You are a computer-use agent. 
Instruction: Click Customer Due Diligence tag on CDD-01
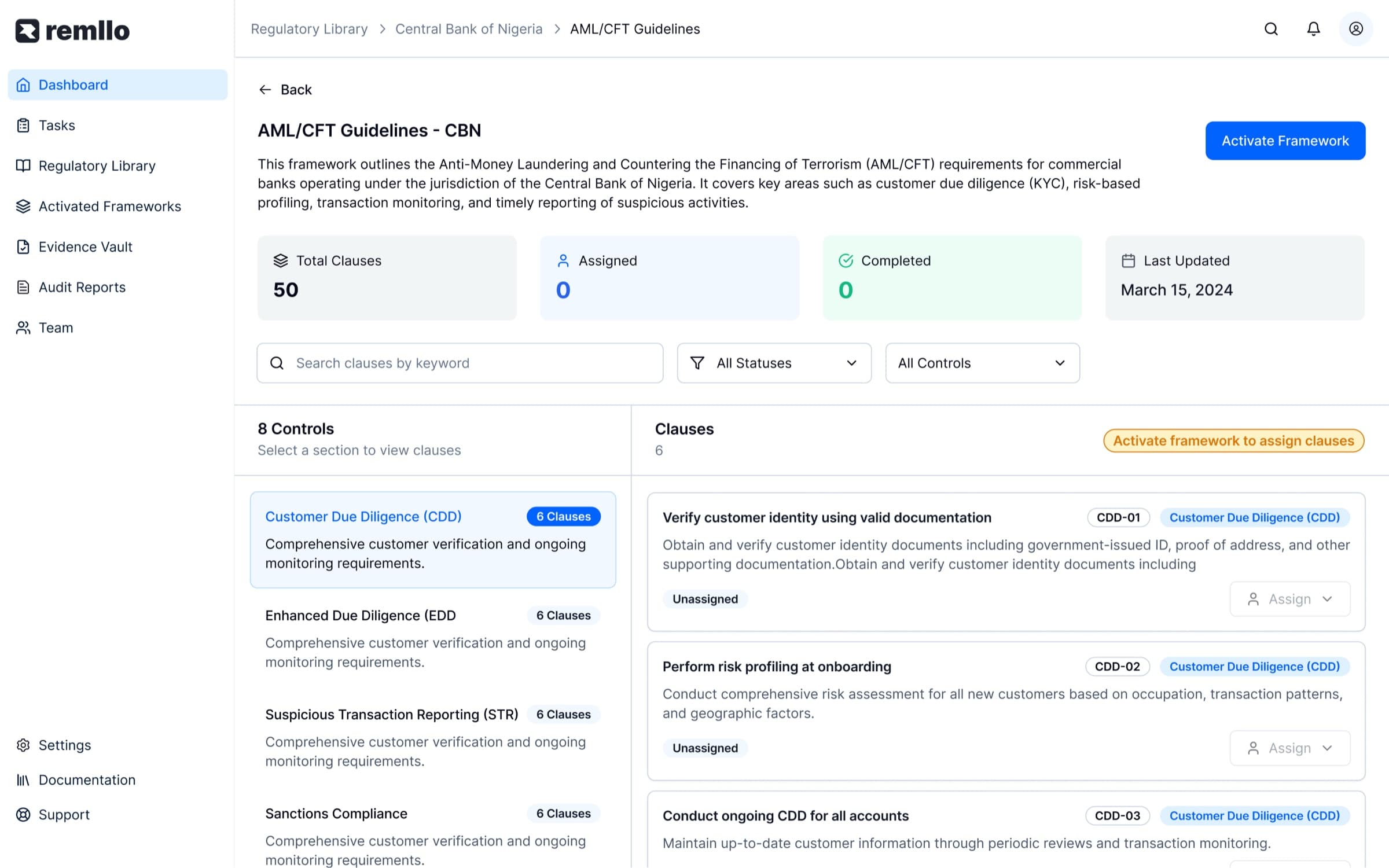tap(1255, 518)
